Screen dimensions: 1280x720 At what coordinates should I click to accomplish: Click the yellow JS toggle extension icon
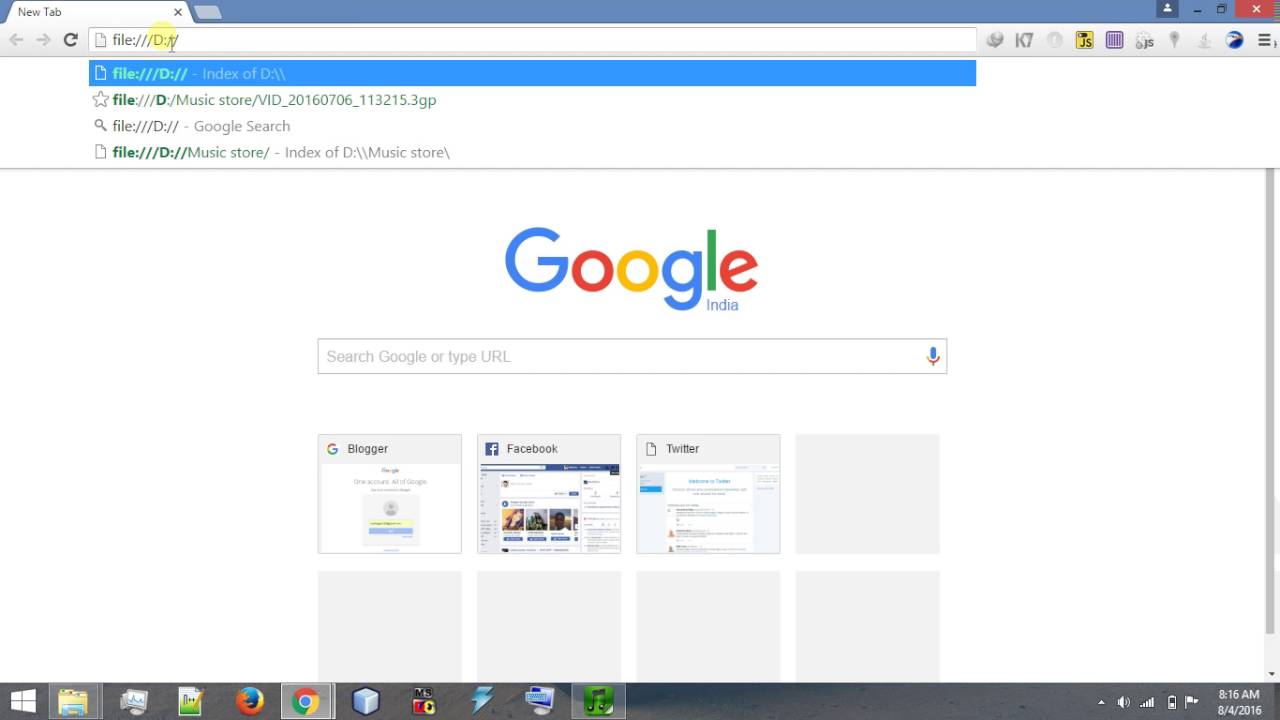(1084, 40)
